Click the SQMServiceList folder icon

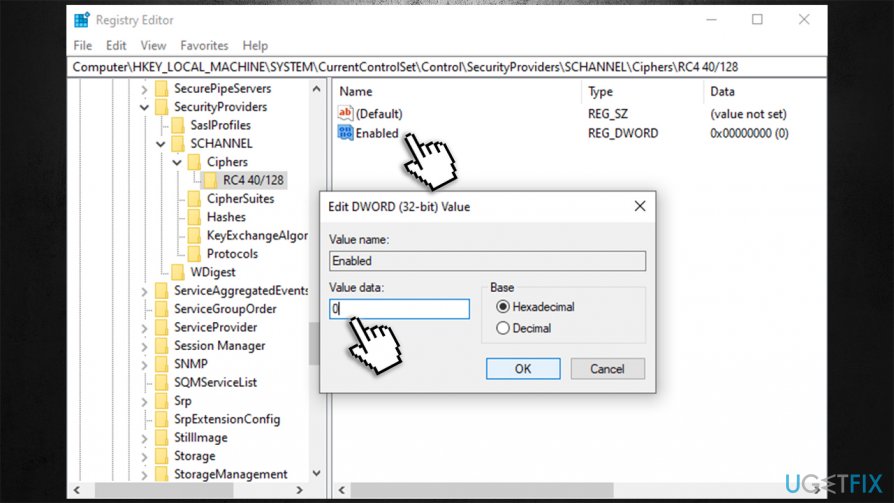[x=162, y=382]
